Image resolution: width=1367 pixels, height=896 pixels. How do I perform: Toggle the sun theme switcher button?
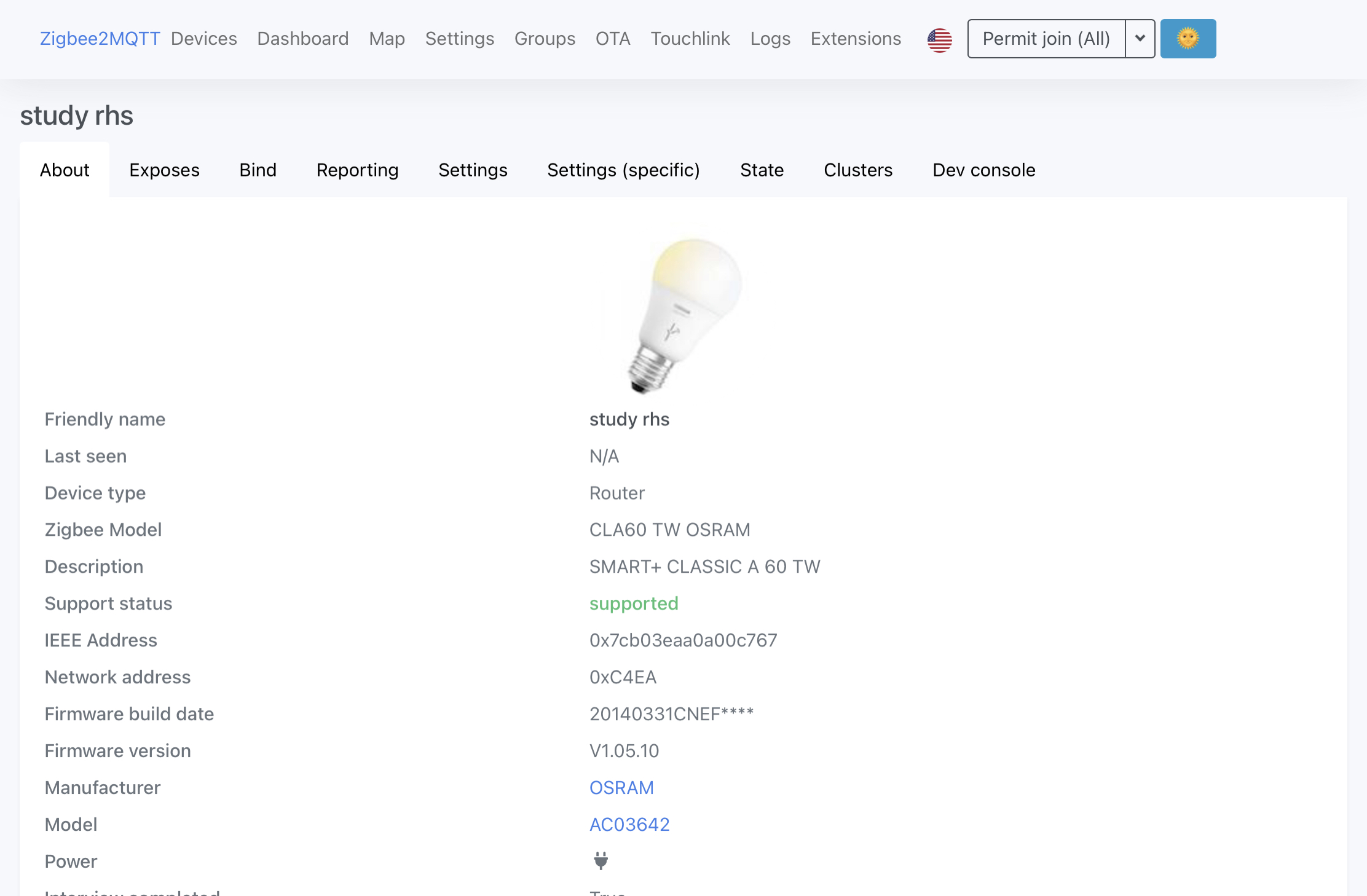point(1188,39)
